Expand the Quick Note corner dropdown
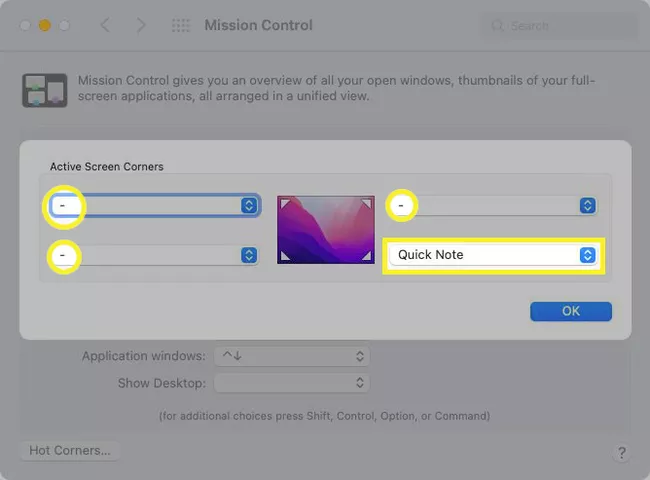650x480 pixels. click(x=494, y=255)
